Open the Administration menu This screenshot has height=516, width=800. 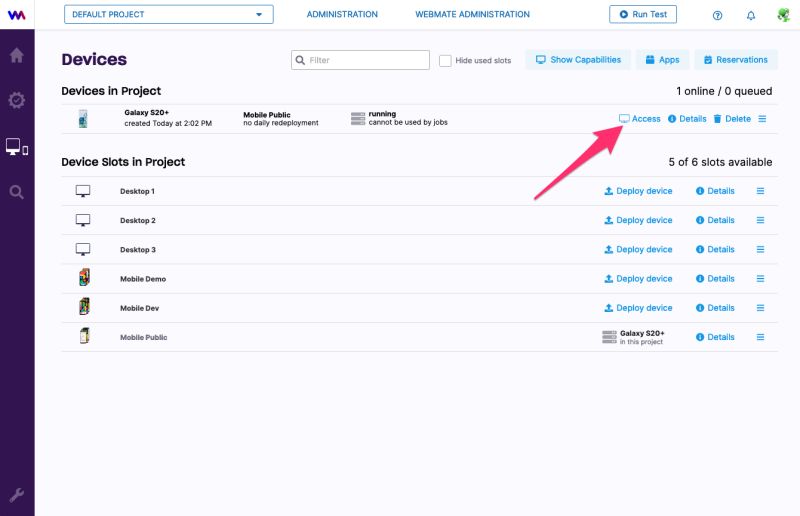click(x=342, y=14)
